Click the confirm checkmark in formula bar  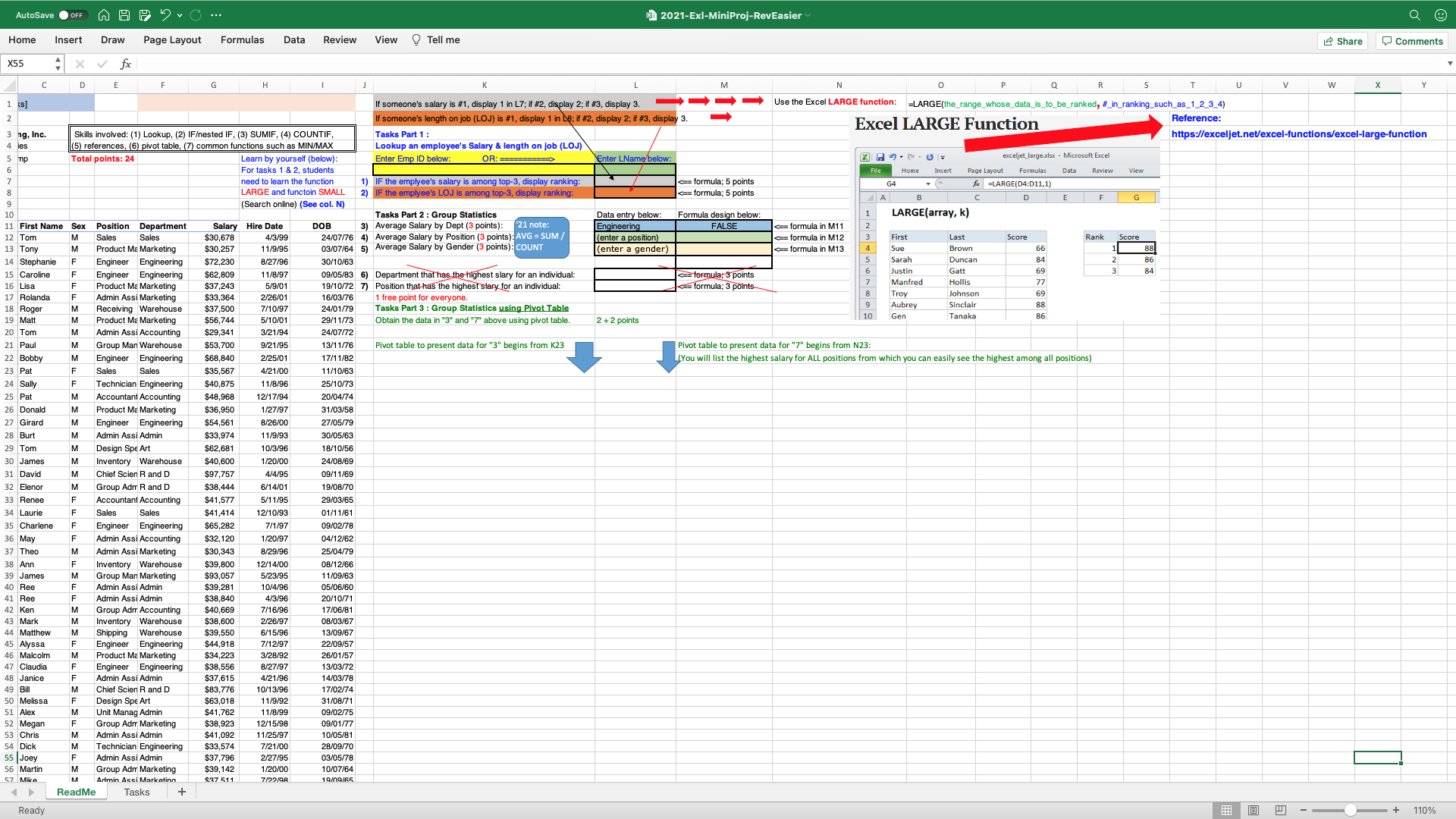(102, 64)
